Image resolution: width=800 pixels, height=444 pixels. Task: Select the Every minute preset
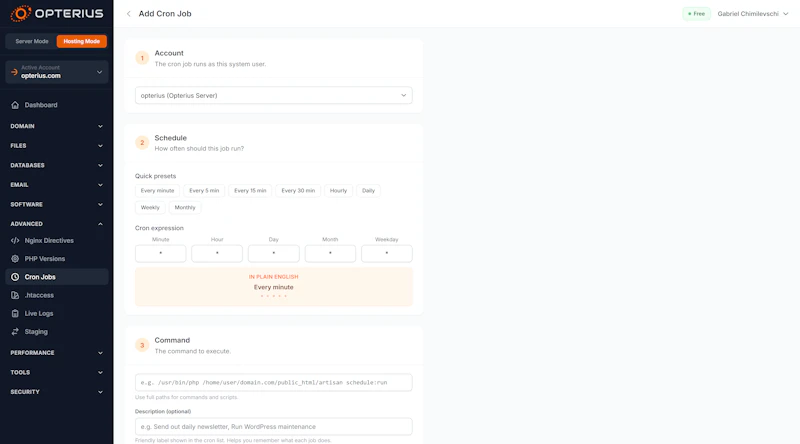157,191
